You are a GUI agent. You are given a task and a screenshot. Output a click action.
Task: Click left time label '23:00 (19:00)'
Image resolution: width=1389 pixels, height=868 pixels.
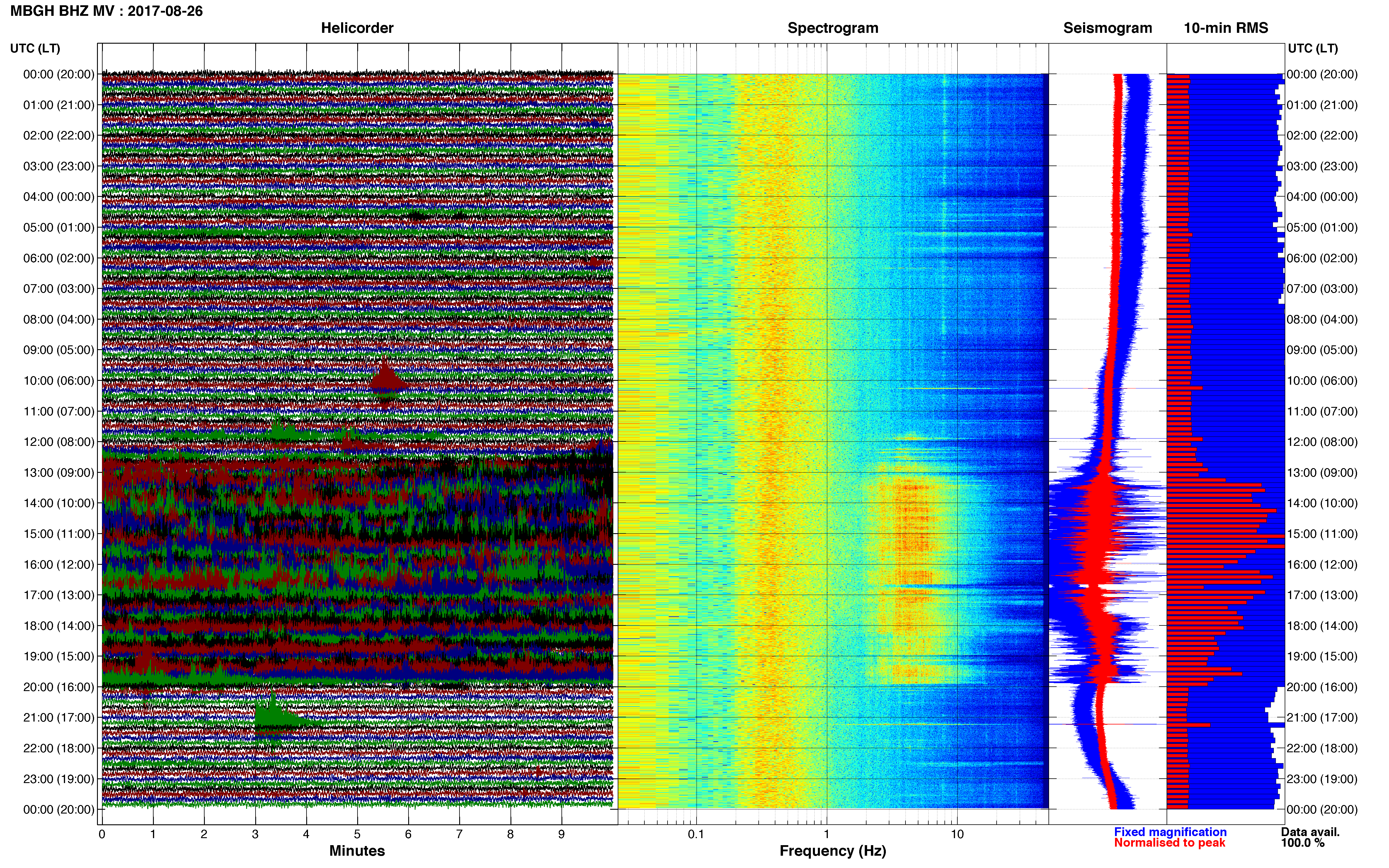(x=59, y=779)
